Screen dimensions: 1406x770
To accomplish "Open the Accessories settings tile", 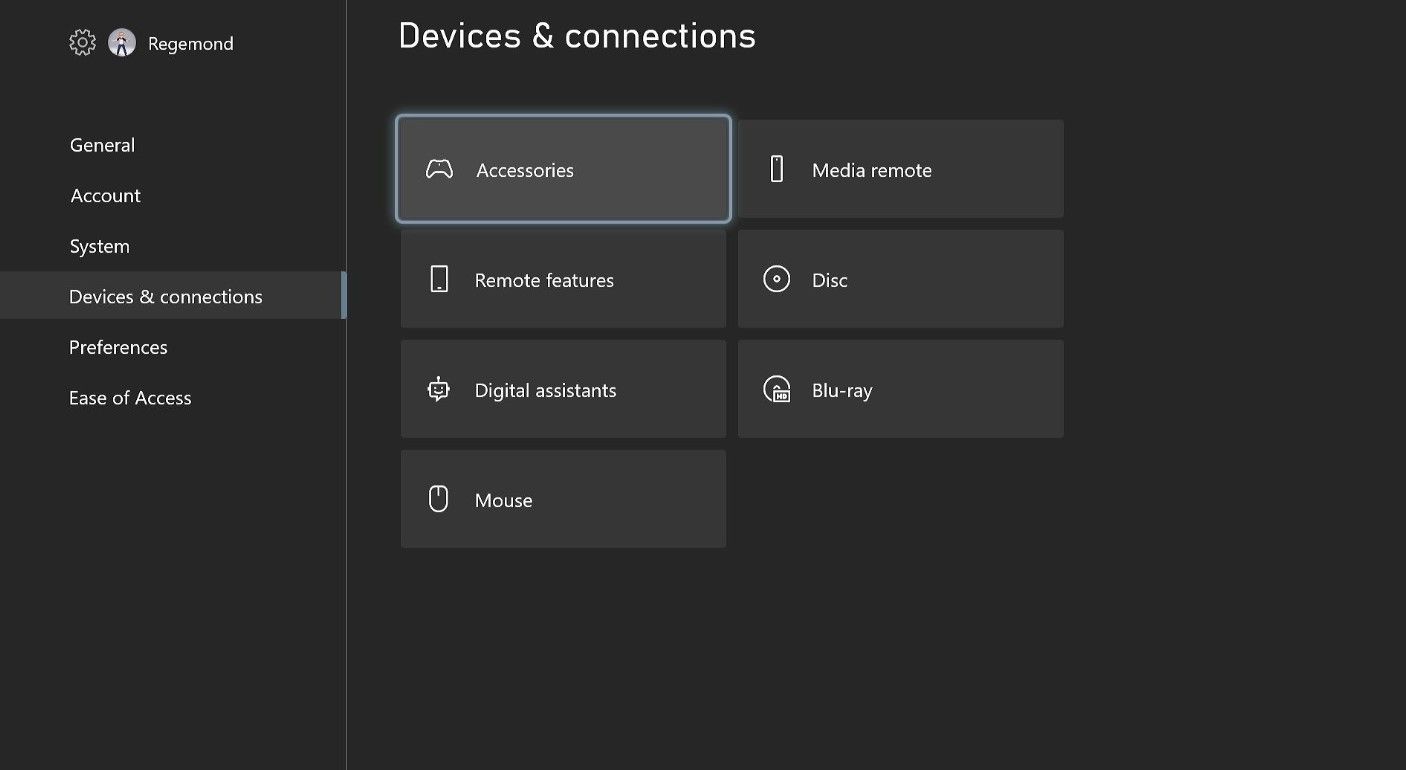I will click(x=563, y=169).
